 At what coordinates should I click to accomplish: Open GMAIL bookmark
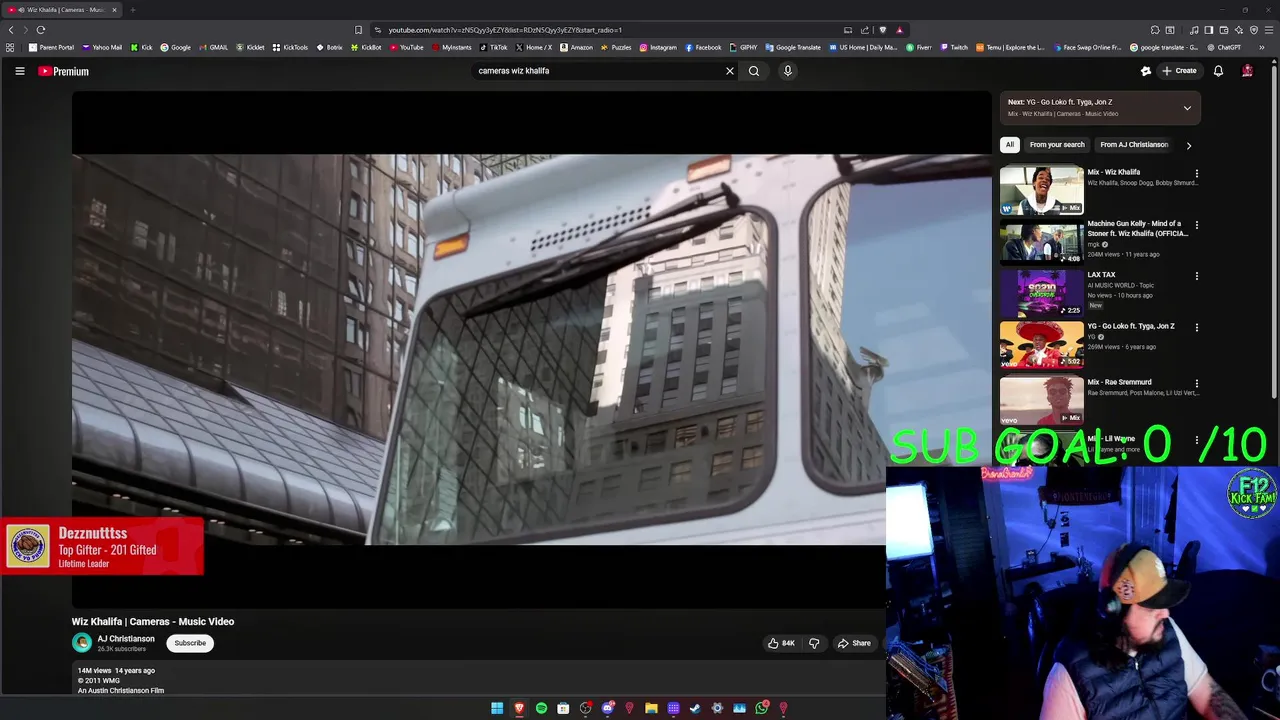point(213,47)
